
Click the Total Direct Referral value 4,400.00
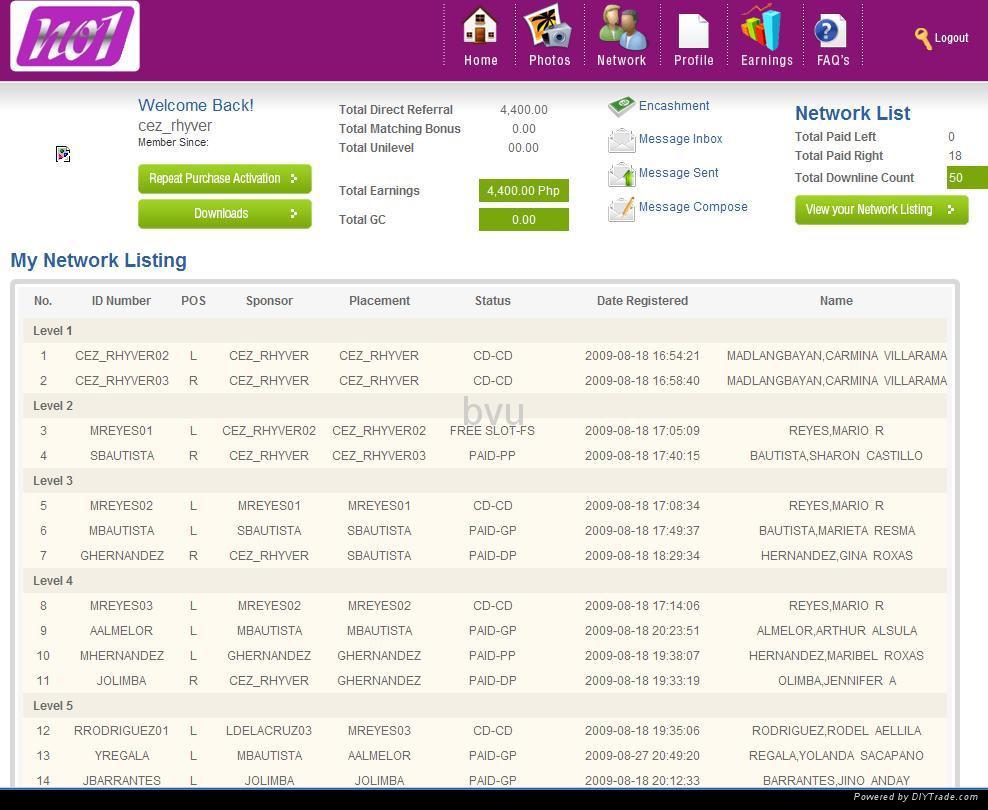coord(524,110)
